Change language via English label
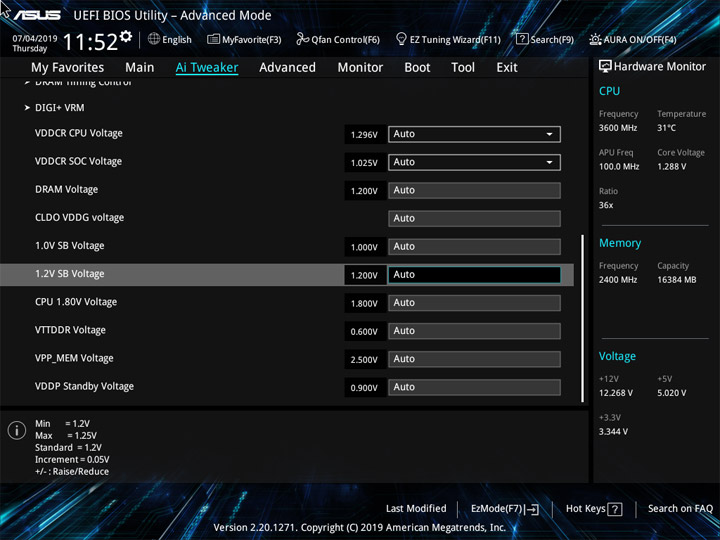This screenshot has height=540, width=720. coord(177,39)
